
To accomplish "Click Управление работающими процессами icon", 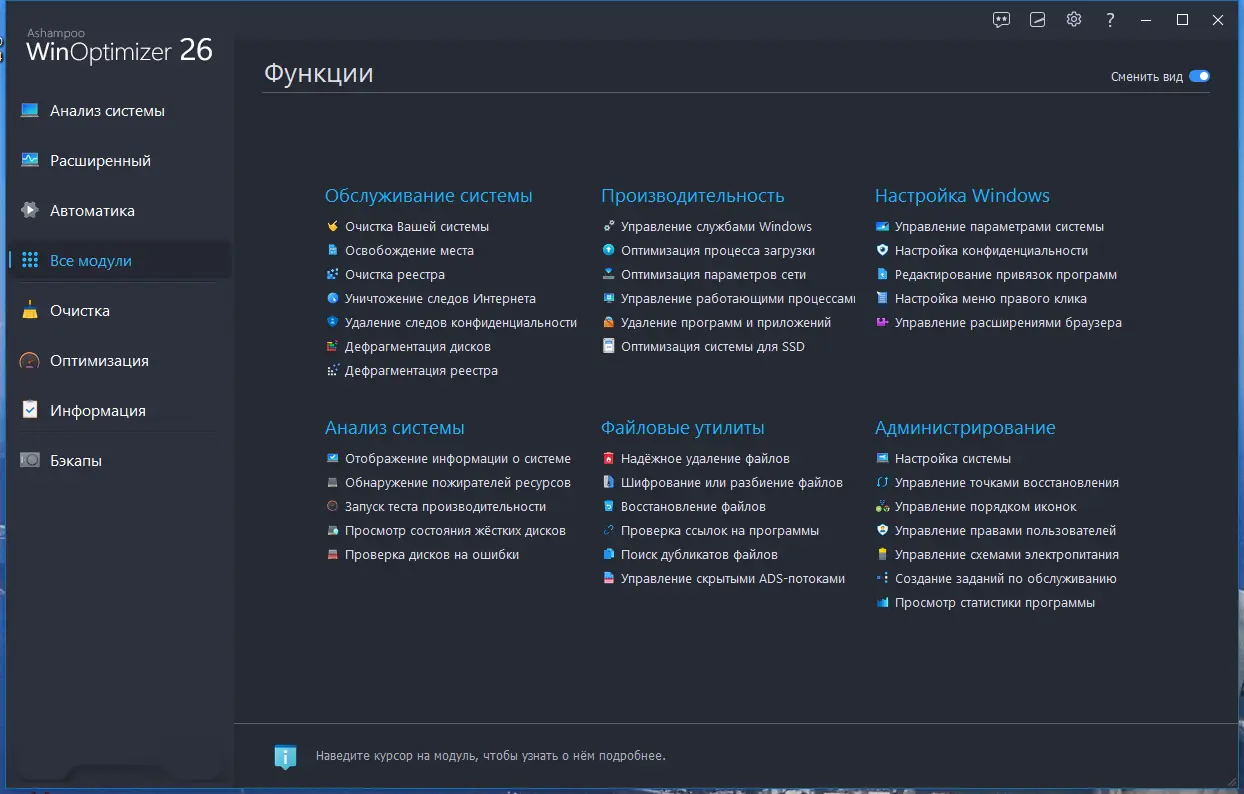I will tap(608, 298).
